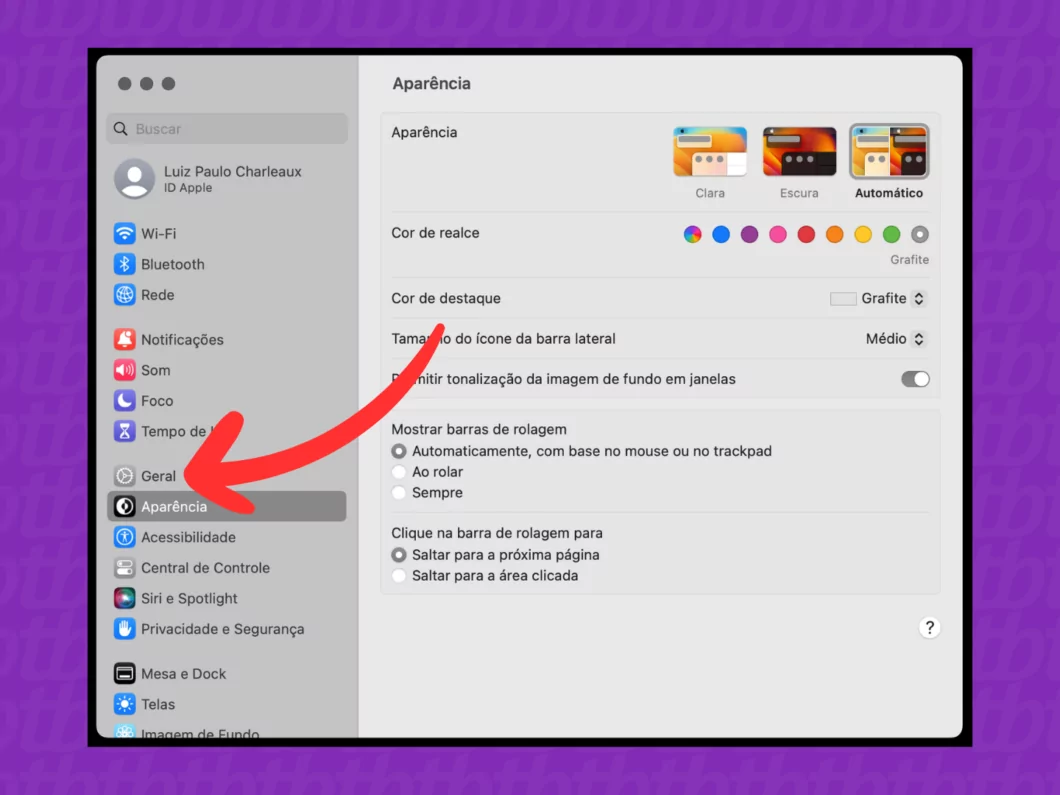The image size is (1060, 795).
Task: Click the Telas label in sidebar
Action: pyautogui.click(x=158, y=704)
